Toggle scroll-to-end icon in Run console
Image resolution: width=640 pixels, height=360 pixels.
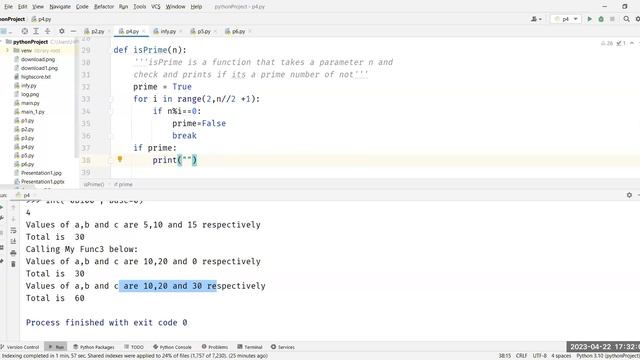point(13,242)
